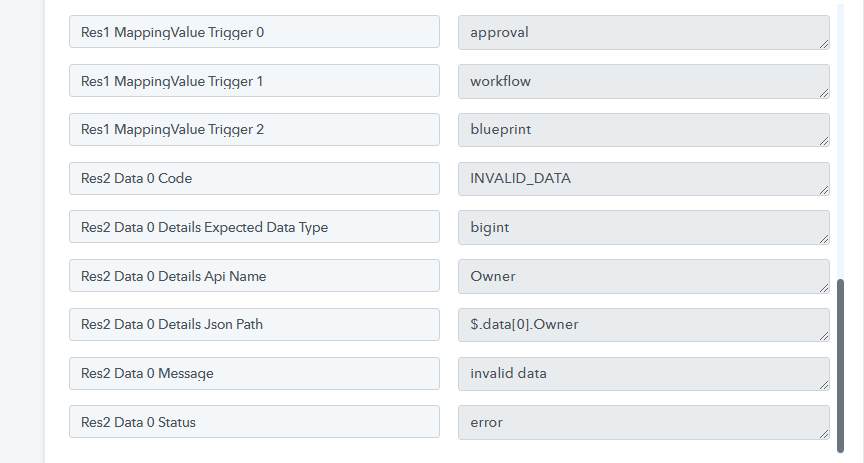This screenshot has width=864, height=463.
Task: Click the Expected Data Type label field
Action: 254,227
